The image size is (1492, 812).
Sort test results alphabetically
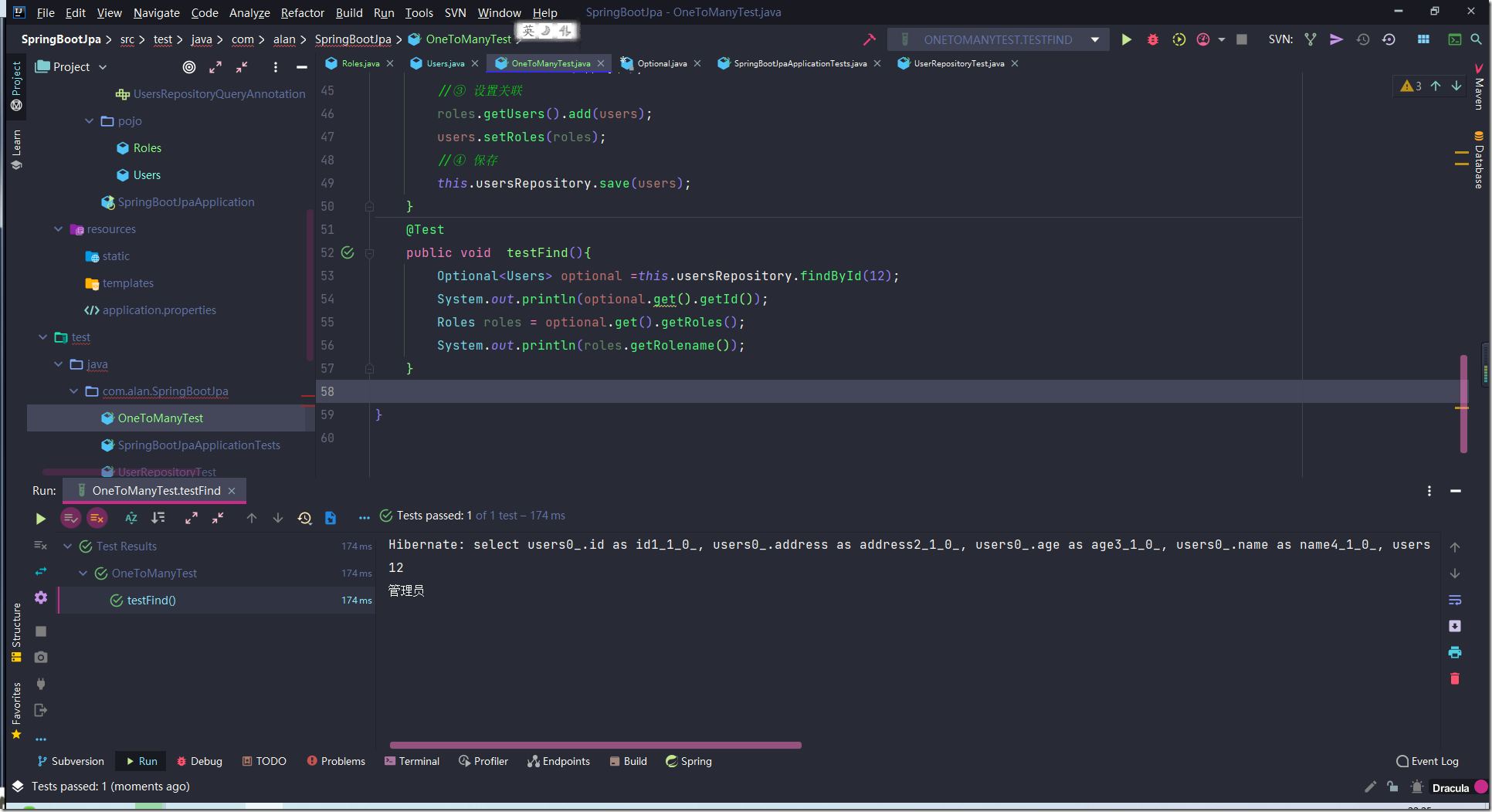pyautogui.click(x=131, y=518)
